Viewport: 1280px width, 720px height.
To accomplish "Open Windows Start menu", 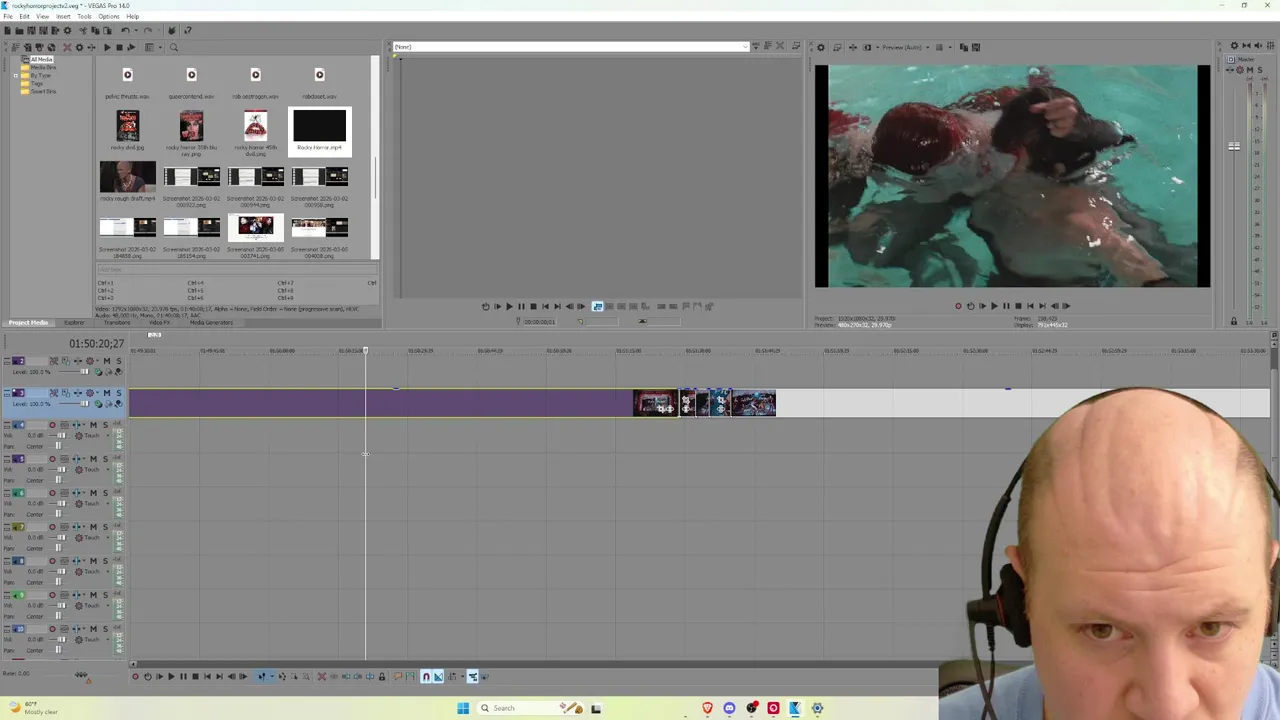I will (x=463, y=708).
